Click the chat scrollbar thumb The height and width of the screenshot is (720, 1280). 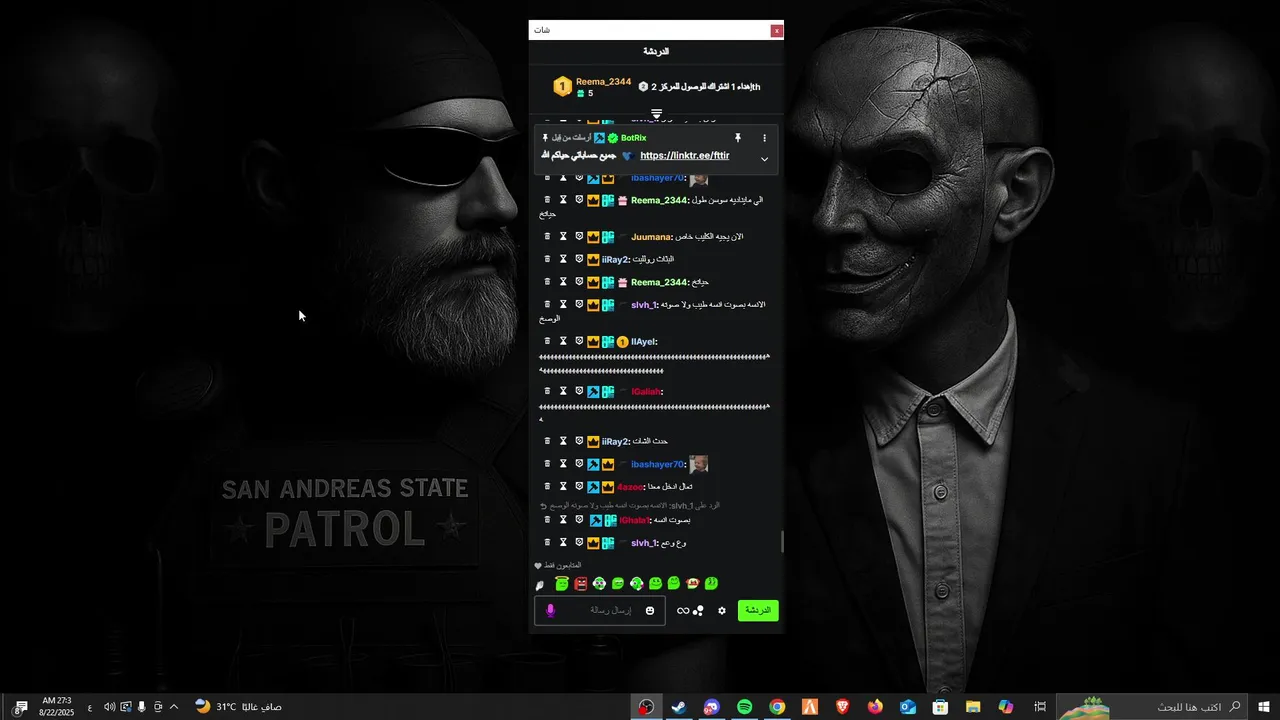782,542
